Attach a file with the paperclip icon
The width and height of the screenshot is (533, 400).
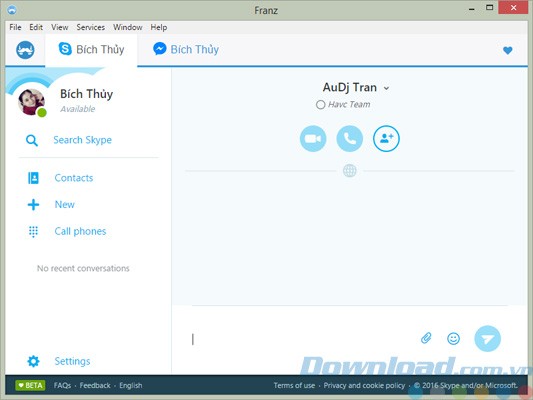(426, 338)
